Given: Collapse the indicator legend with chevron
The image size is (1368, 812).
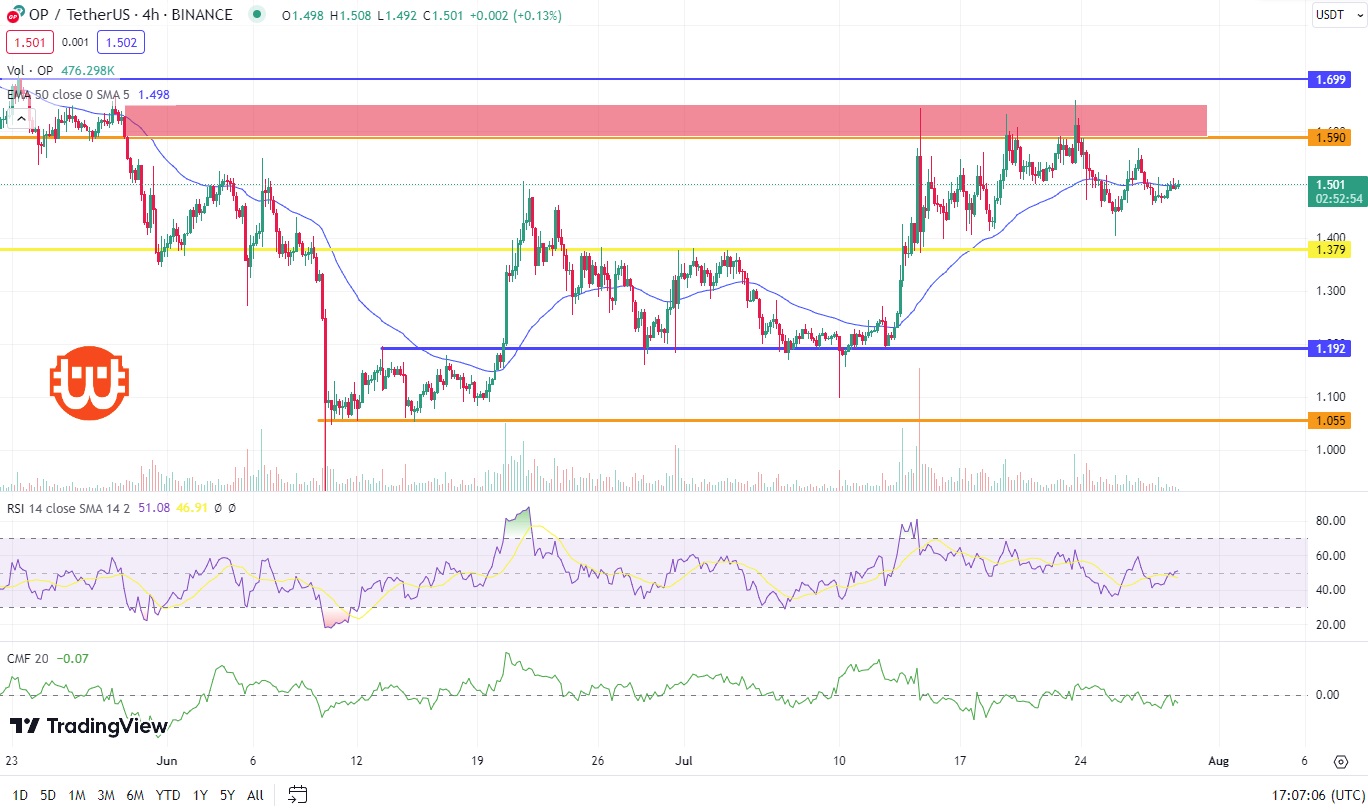Looking at the screenshot, I should 20,117.
